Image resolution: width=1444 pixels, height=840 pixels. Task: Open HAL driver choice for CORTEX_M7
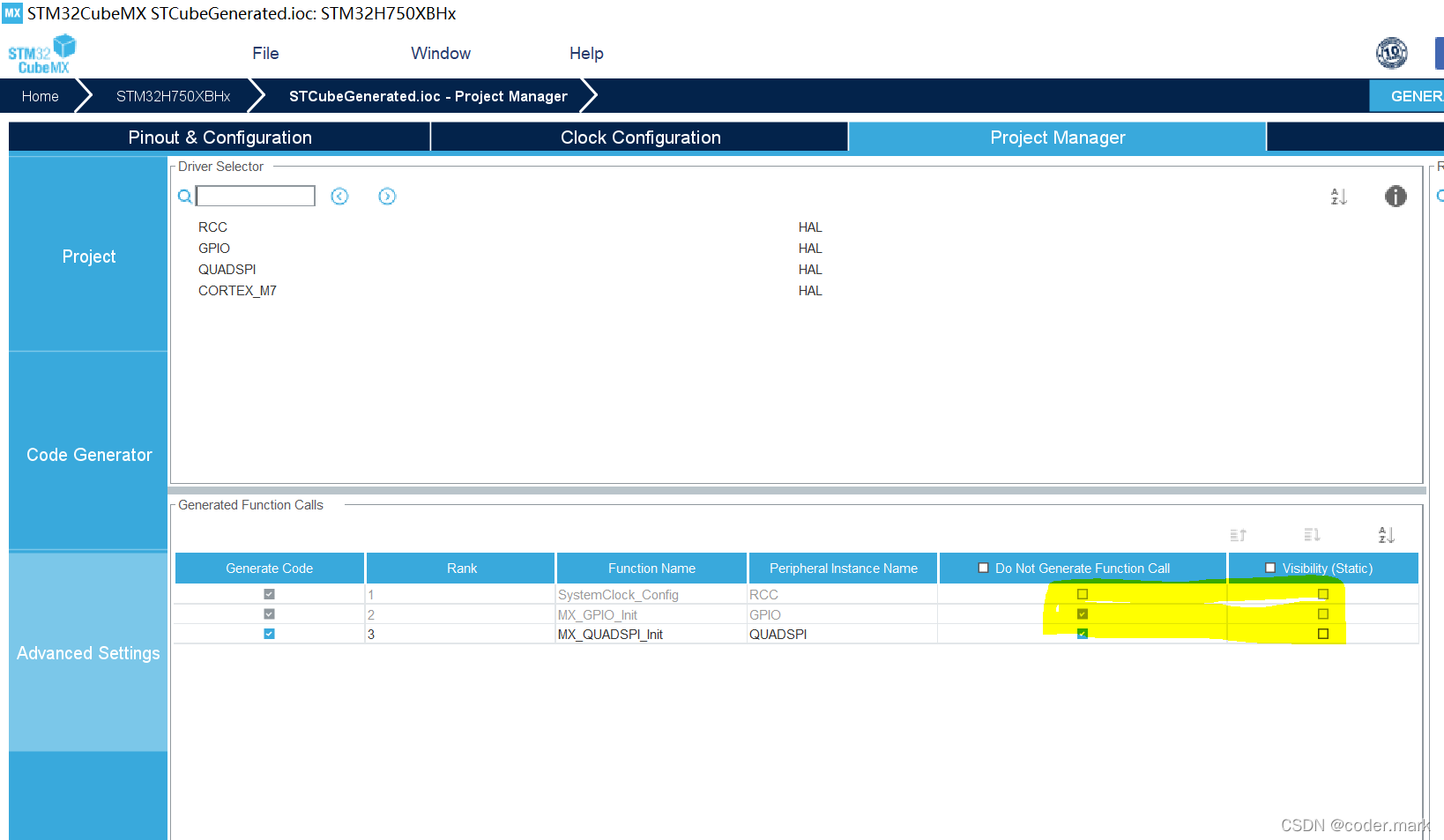pyautogui.click(x=810, y=291)
